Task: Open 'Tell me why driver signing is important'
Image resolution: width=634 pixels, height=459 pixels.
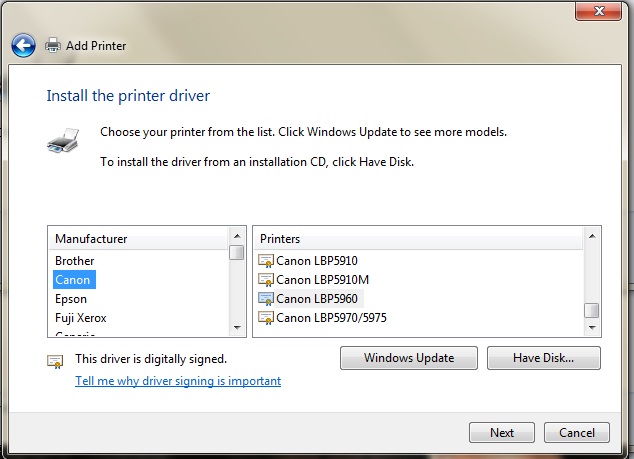Action: pyautogui.click(x=178, y=381)
